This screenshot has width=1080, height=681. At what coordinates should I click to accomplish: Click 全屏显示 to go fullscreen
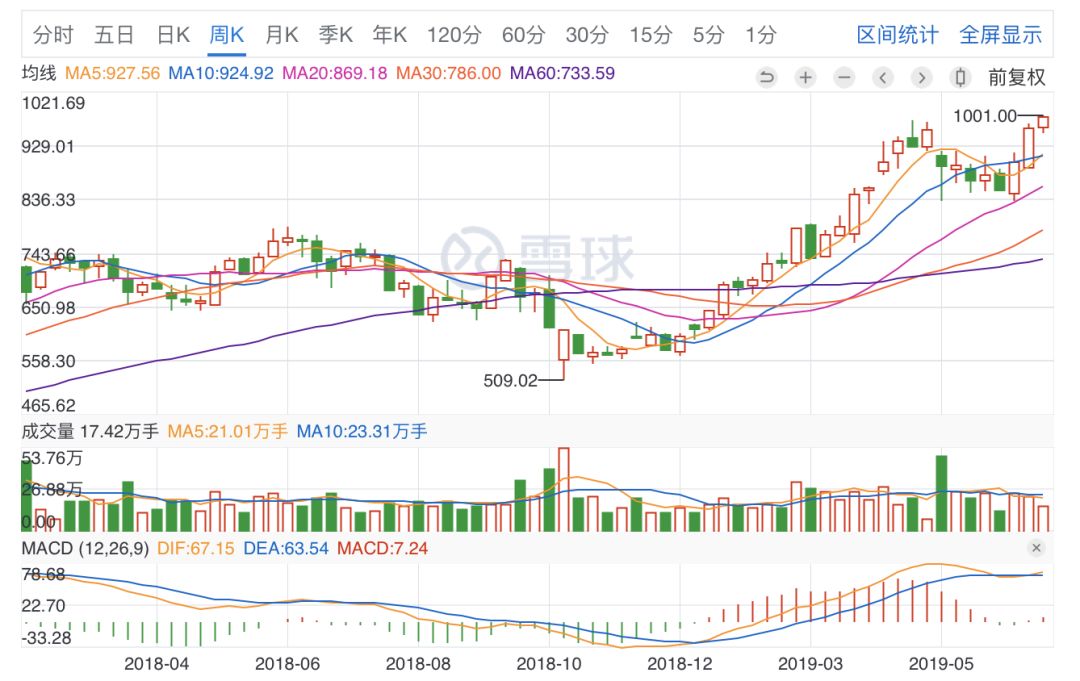click(1000, 35)
